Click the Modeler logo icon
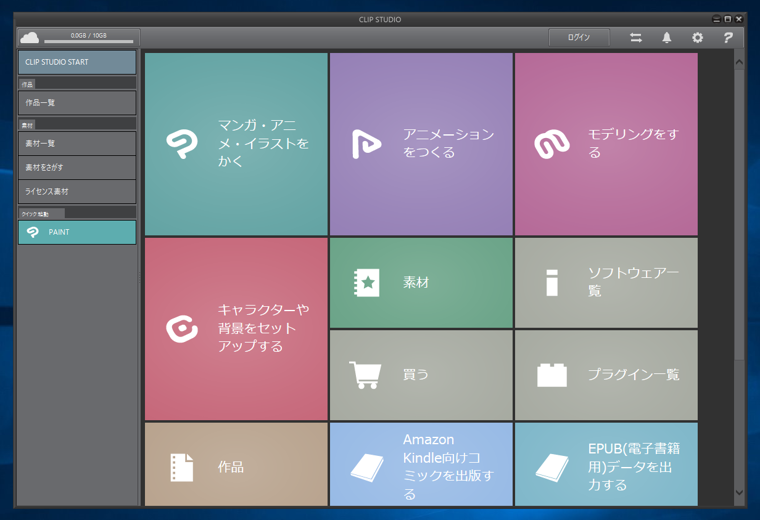This screenshot has width=760, height=520. click(552, 144)
